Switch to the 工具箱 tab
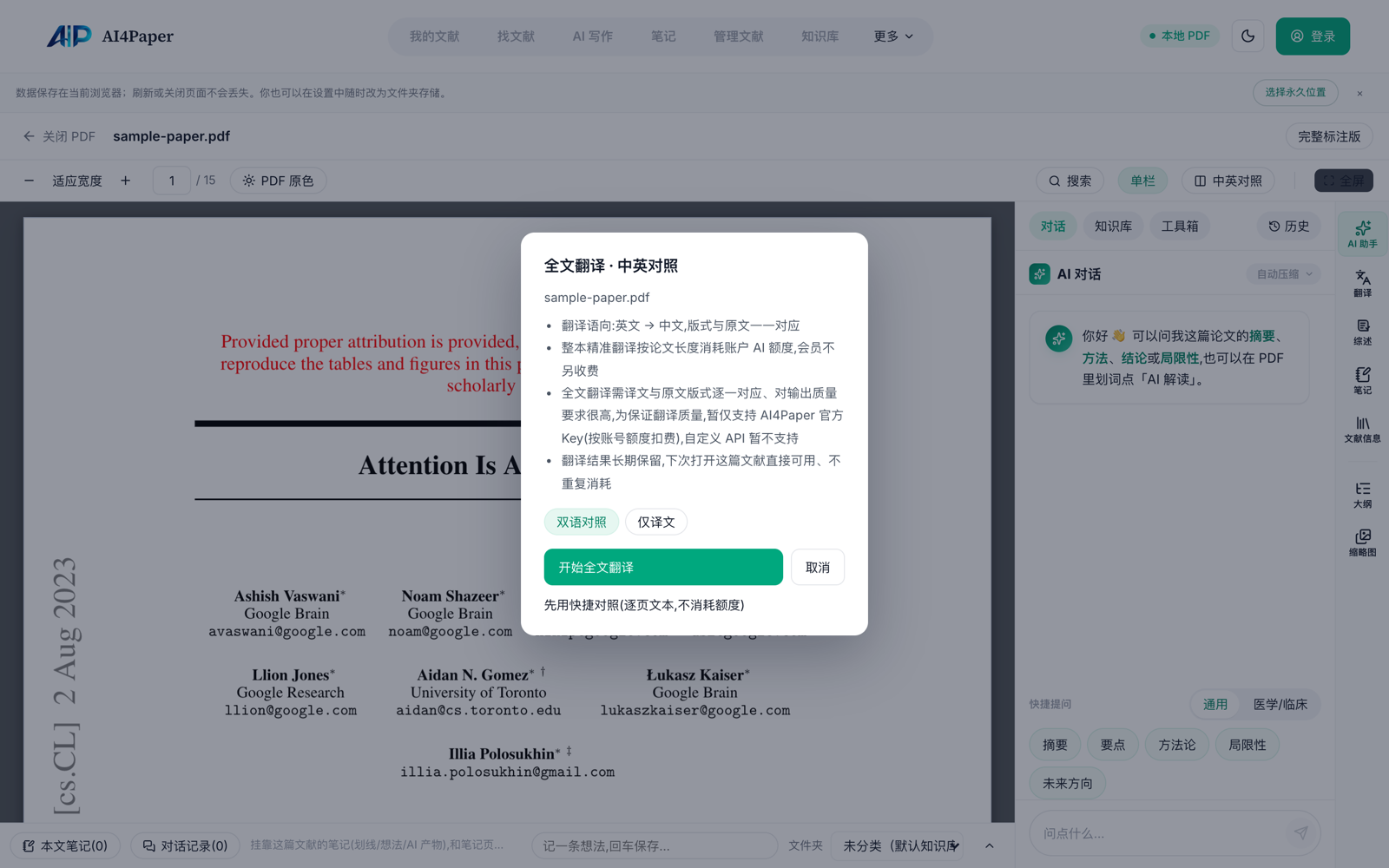Image resolution: width=1389 pixels, height=868 pixels. pos(1180,227)
